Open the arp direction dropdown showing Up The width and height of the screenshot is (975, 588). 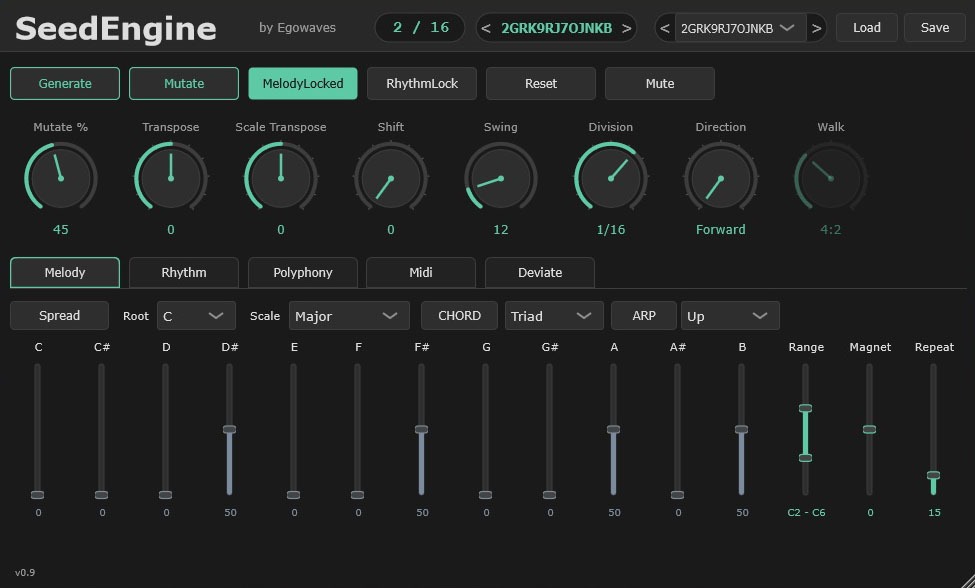pyautogui.click(x=730, y=316)
